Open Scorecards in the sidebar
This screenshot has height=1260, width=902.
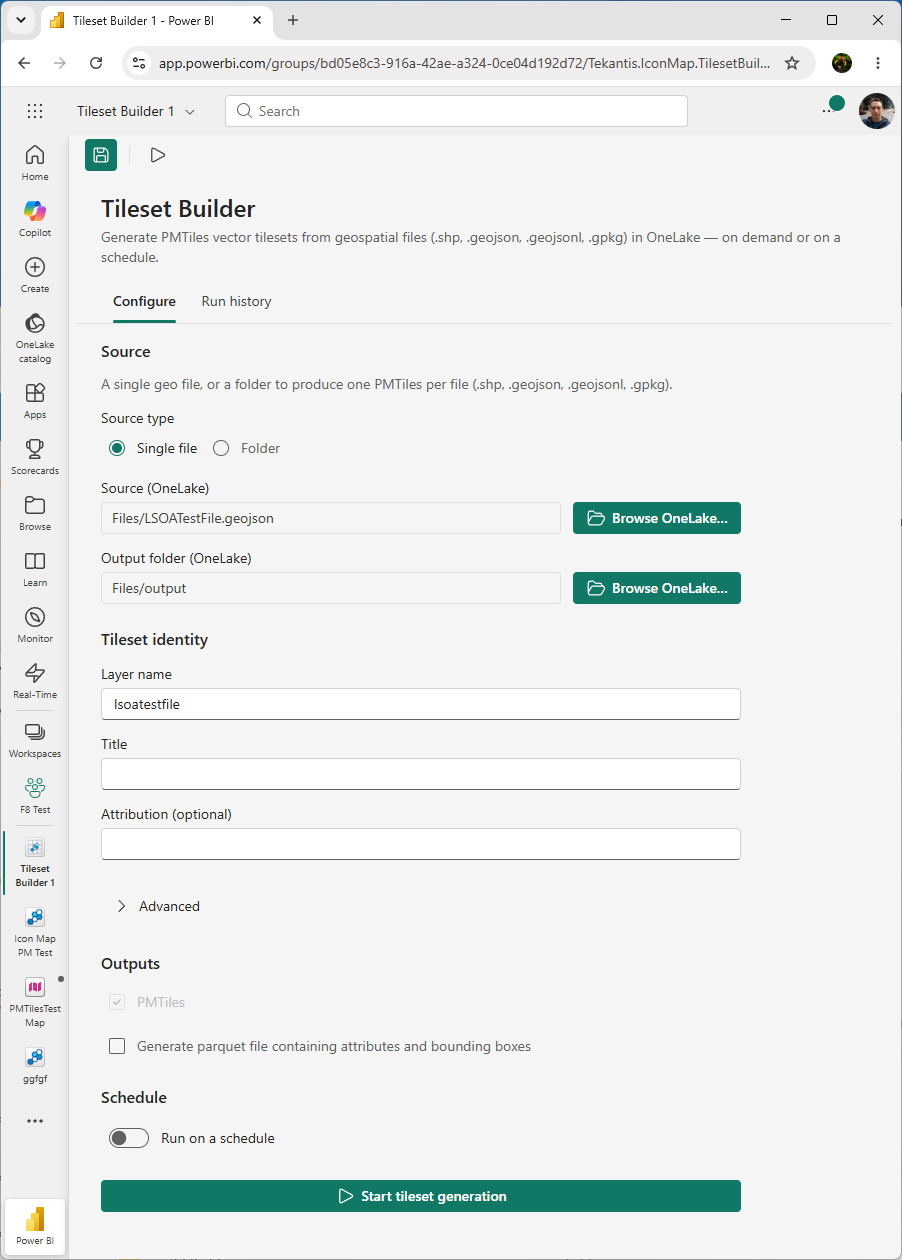[35, 456]
